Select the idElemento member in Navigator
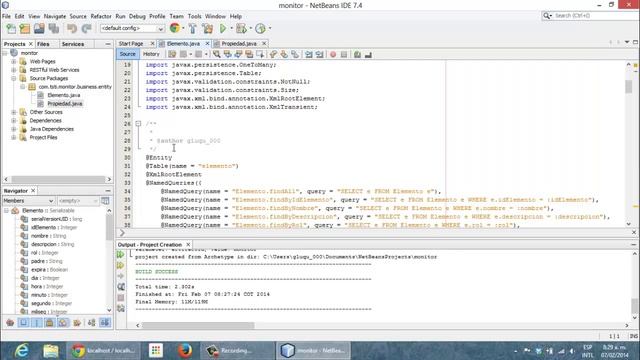The image size is (640, 360). click(x=53, y=227)
